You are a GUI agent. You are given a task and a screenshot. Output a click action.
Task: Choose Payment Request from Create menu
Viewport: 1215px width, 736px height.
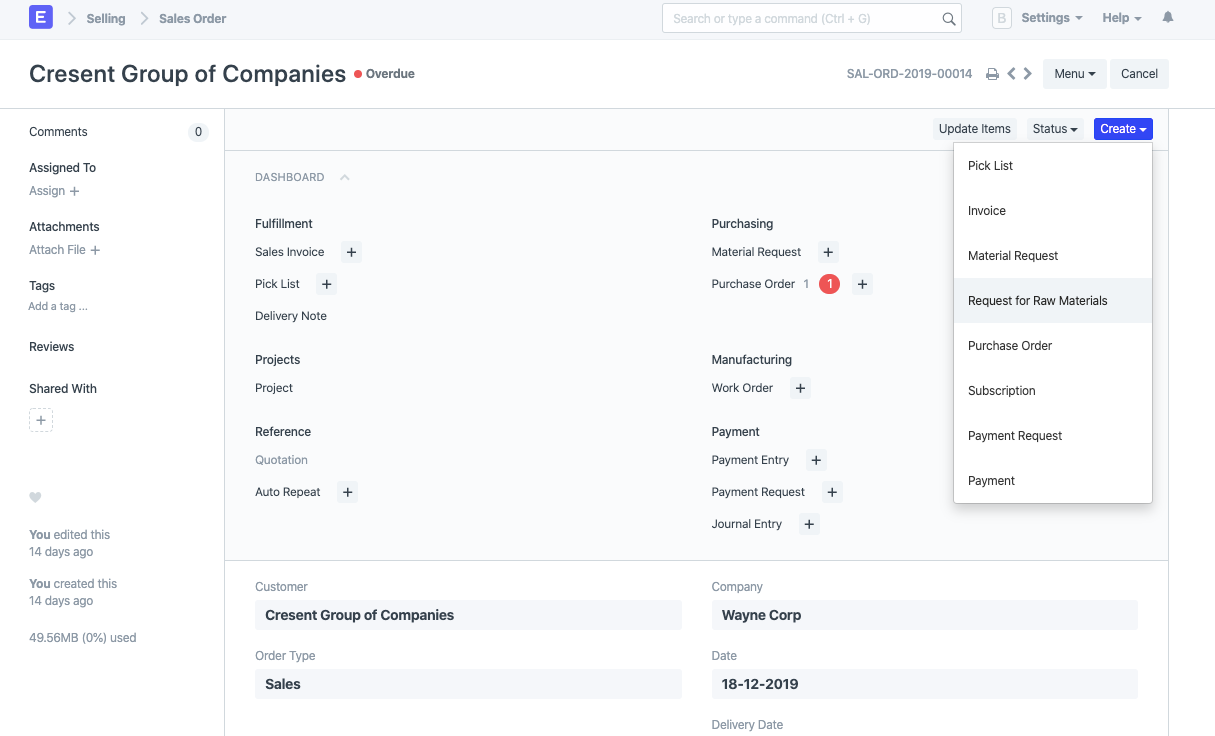click(1015, 436)
